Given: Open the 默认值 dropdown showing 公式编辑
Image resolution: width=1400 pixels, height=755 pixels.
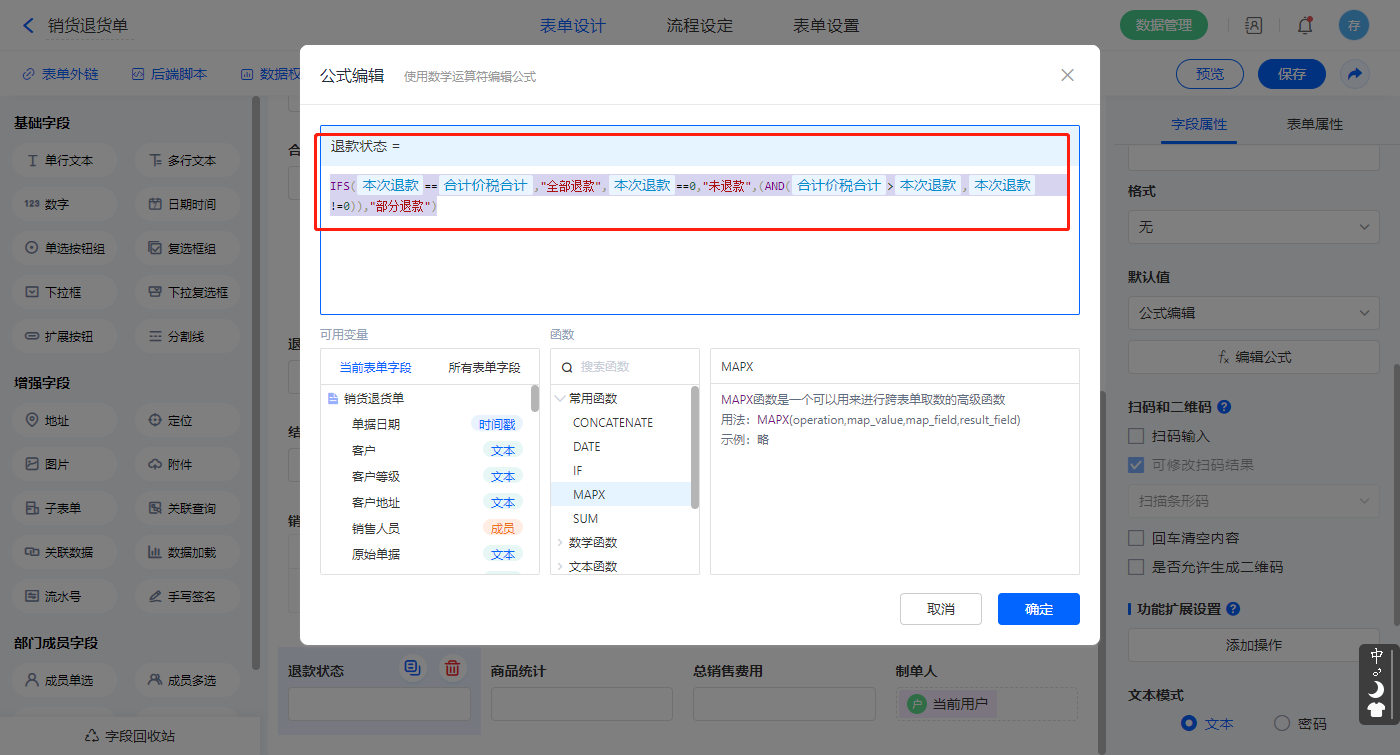Looking at the screenshot, I should pyautogui.click(x=1253, y=313).
